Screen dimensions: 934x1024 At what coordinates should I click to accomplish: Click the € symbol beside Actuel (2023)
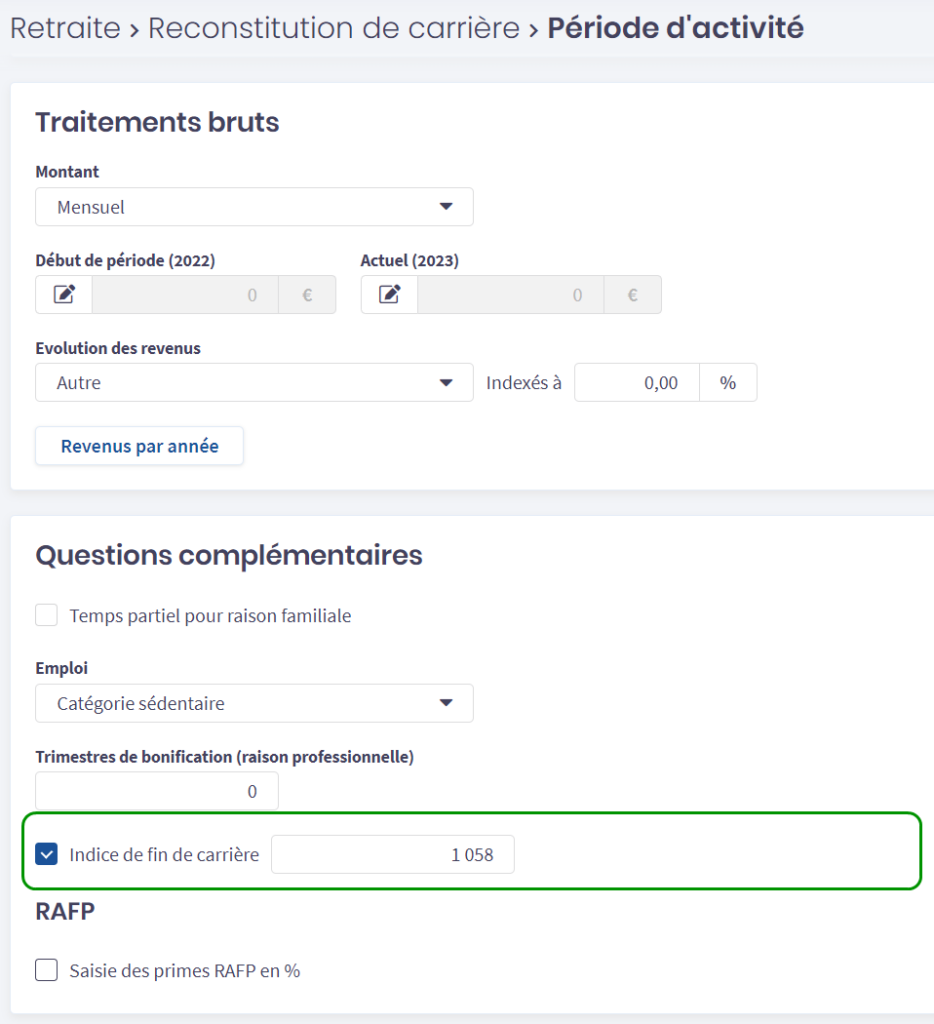(632, 295)
